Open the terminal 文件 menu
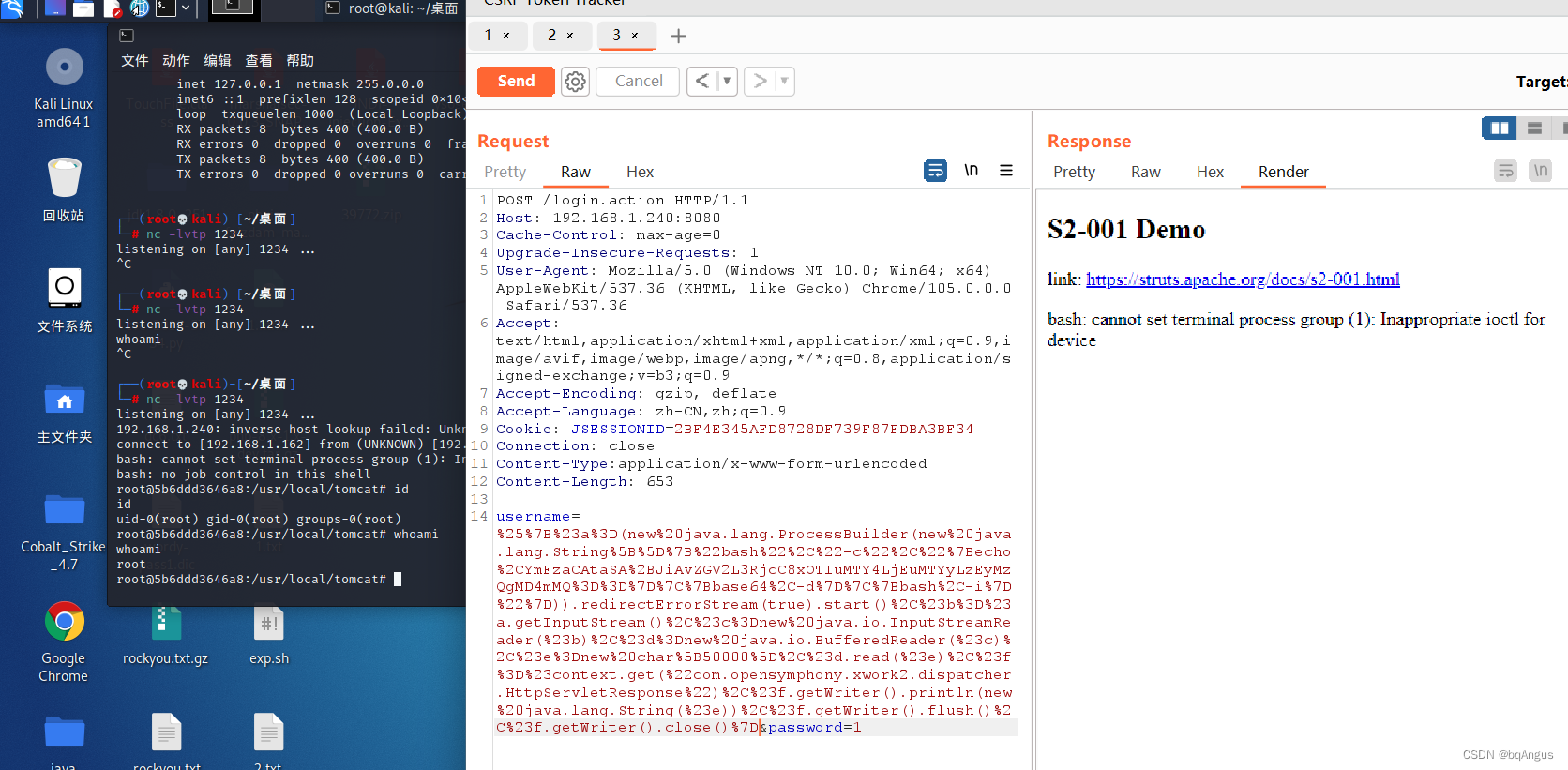This screenshot has height=770, width=1568. click(x=135, y=61)
